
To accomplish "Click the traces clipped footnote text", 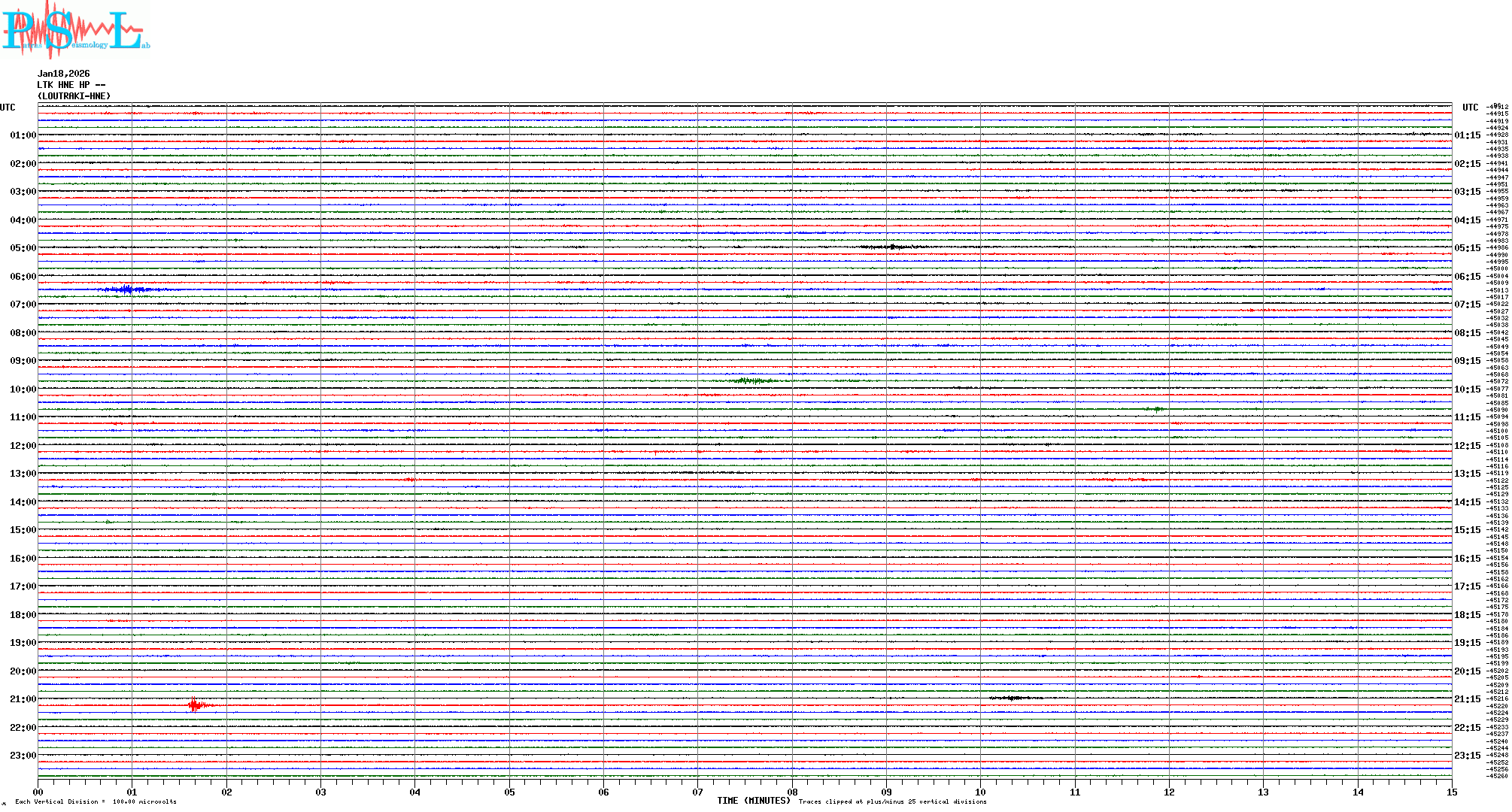I will pyautogui.click(x=892, y=801).
